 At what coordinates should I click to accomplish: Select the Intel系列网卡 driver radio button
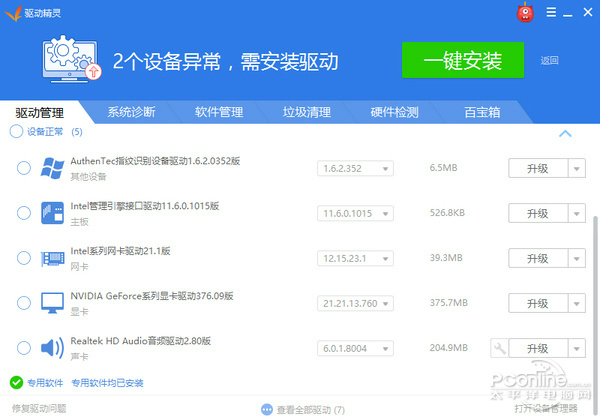pos(24,258)
